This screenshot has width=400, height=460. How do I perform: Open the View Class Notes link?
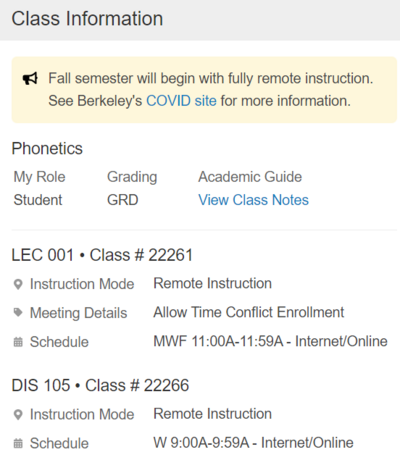point(253,200)
